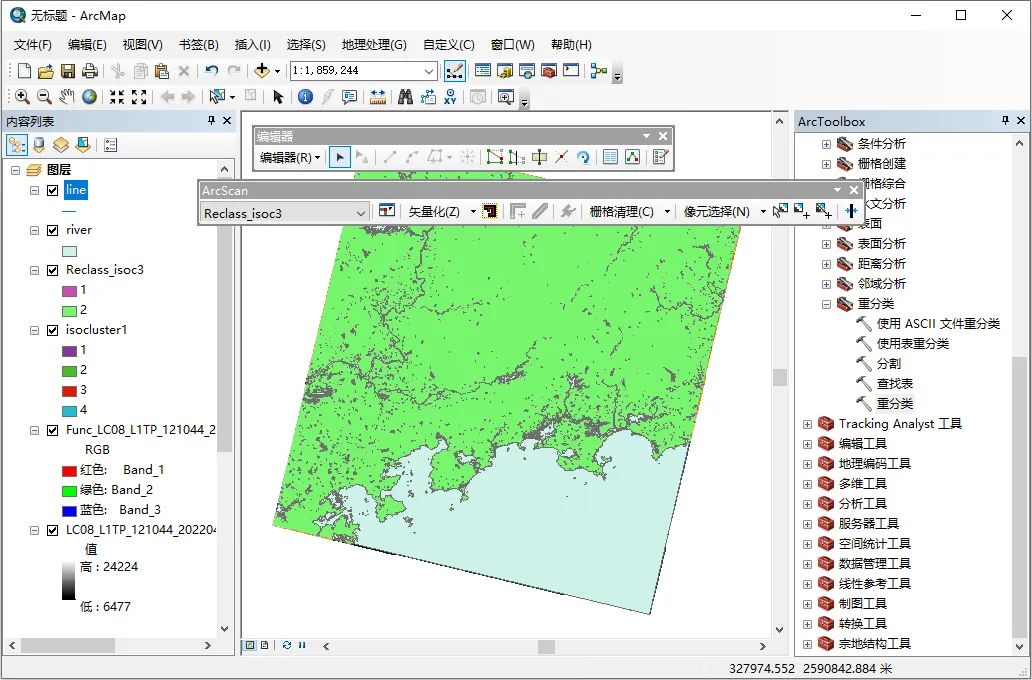The height and width of the screenshot is (680, 1032).
Task: Click the Full Extent globe icon
Action: coord(90,97)
